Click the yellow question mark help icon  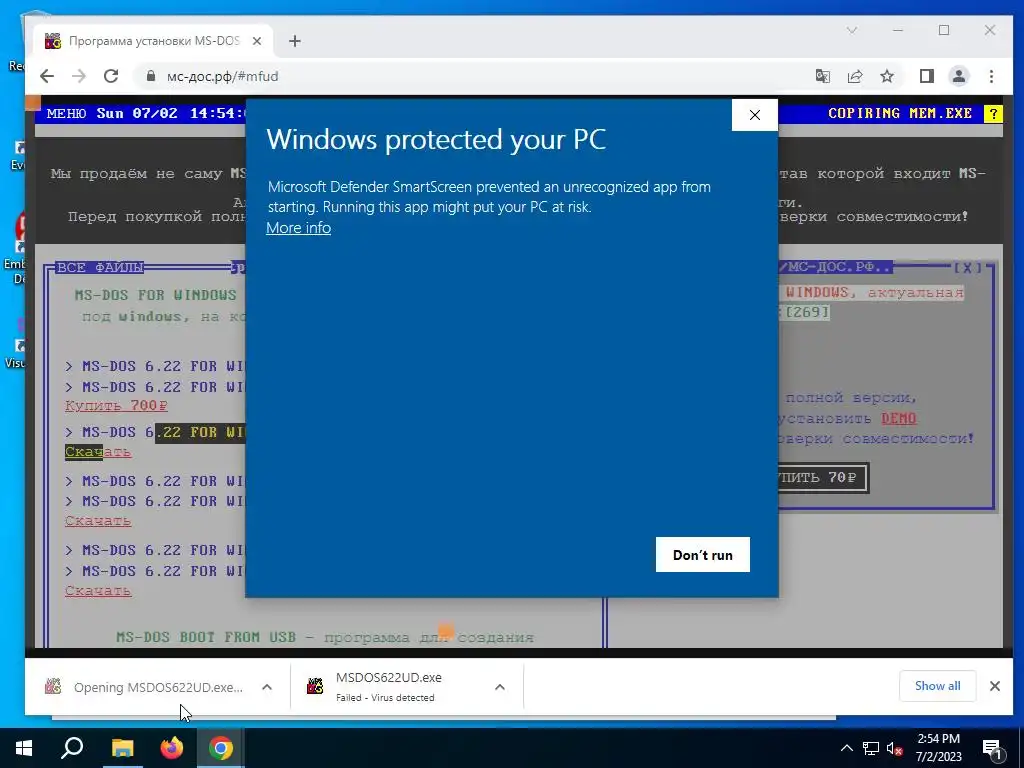(993, 114)
